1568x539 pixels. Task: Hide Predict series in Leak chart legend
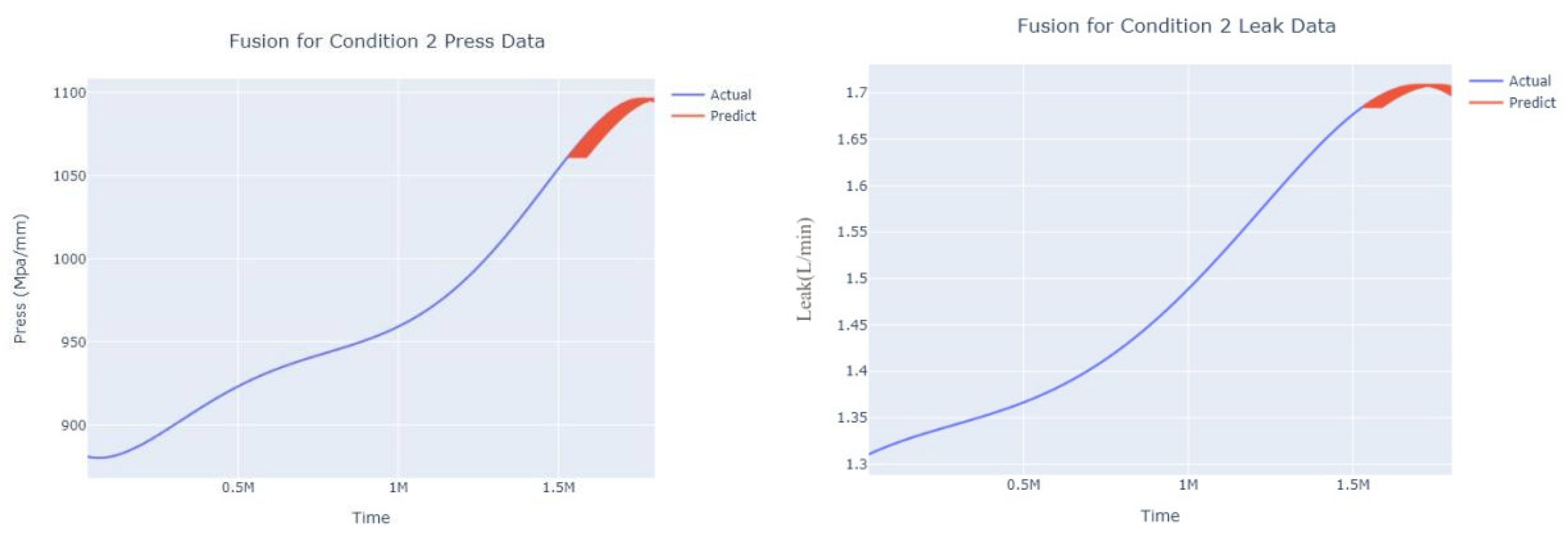1532,102
